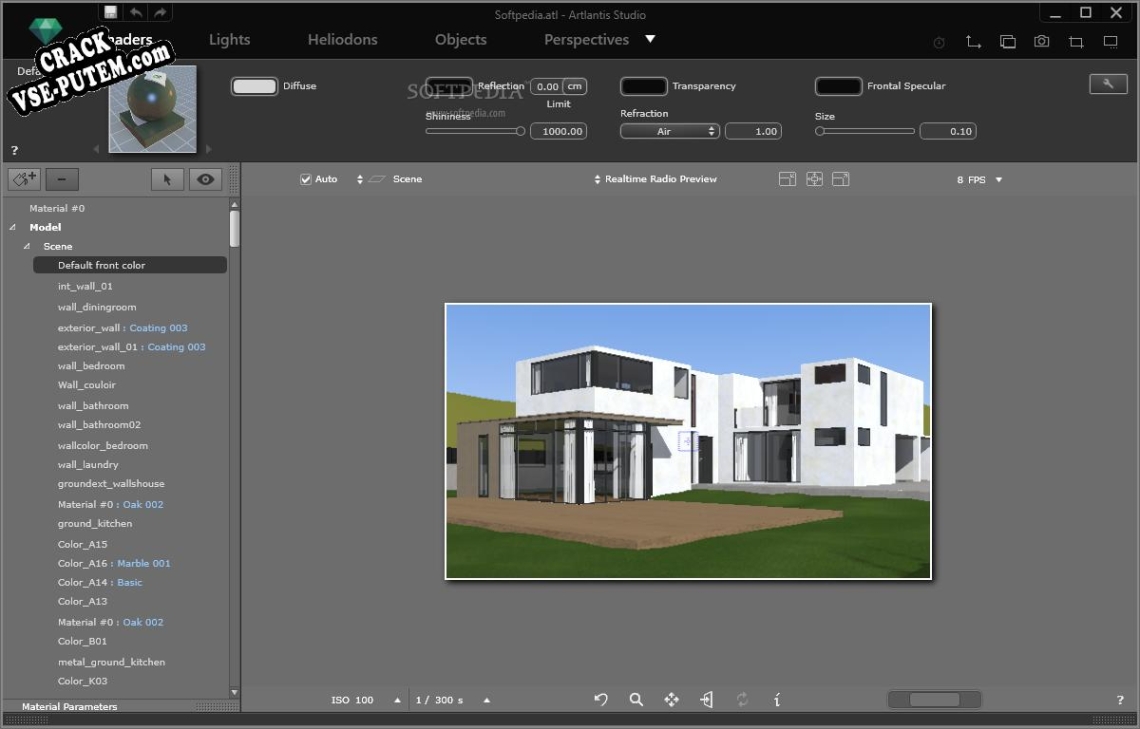This screenshot has width=1140, height=729.
Task: Click the timer icon in the top toolbar
Action: 939,43
